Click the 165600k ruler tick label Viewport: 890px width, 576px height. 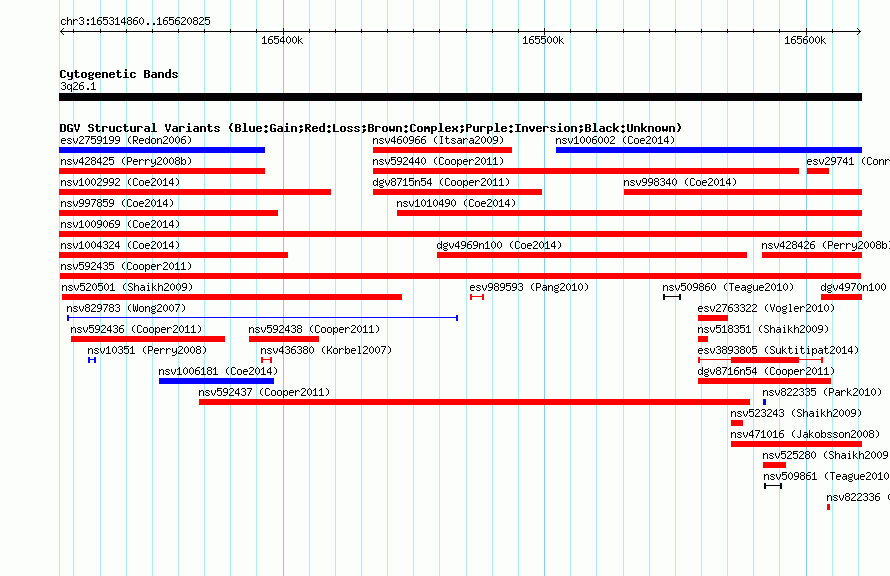[805, 40]
